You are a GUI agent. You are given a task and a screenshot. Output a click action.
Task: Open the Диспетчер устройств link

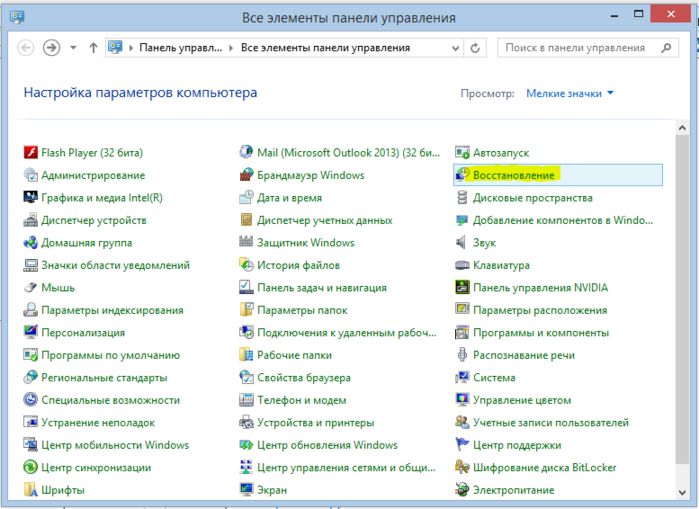(94, 220)
